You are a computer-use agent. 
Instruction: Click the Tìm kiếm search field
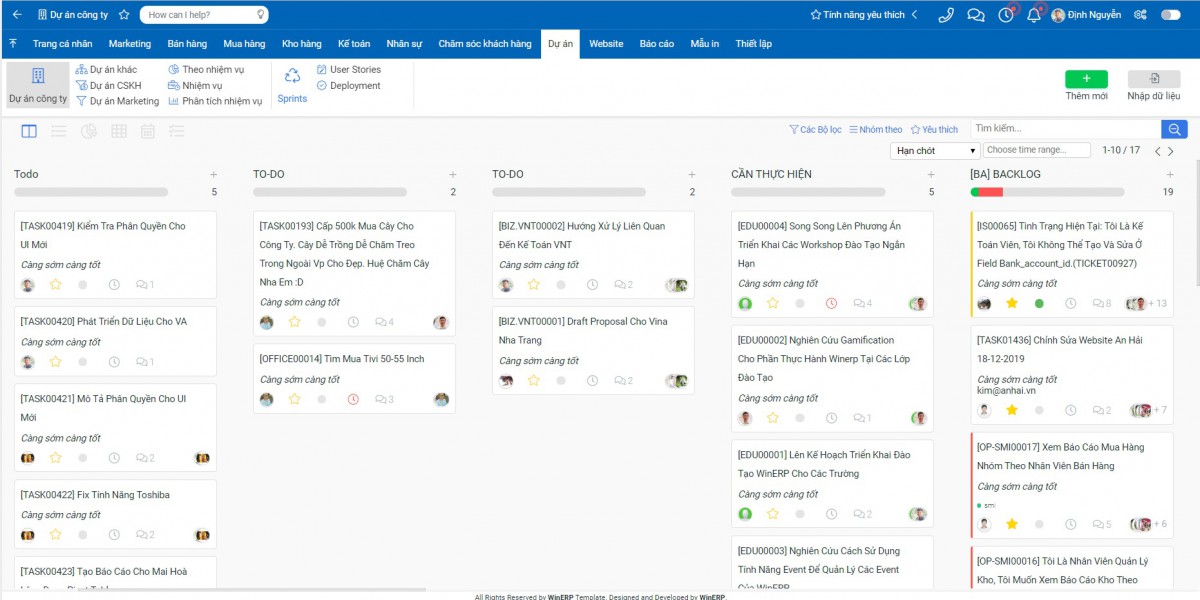coord(1065,129)
